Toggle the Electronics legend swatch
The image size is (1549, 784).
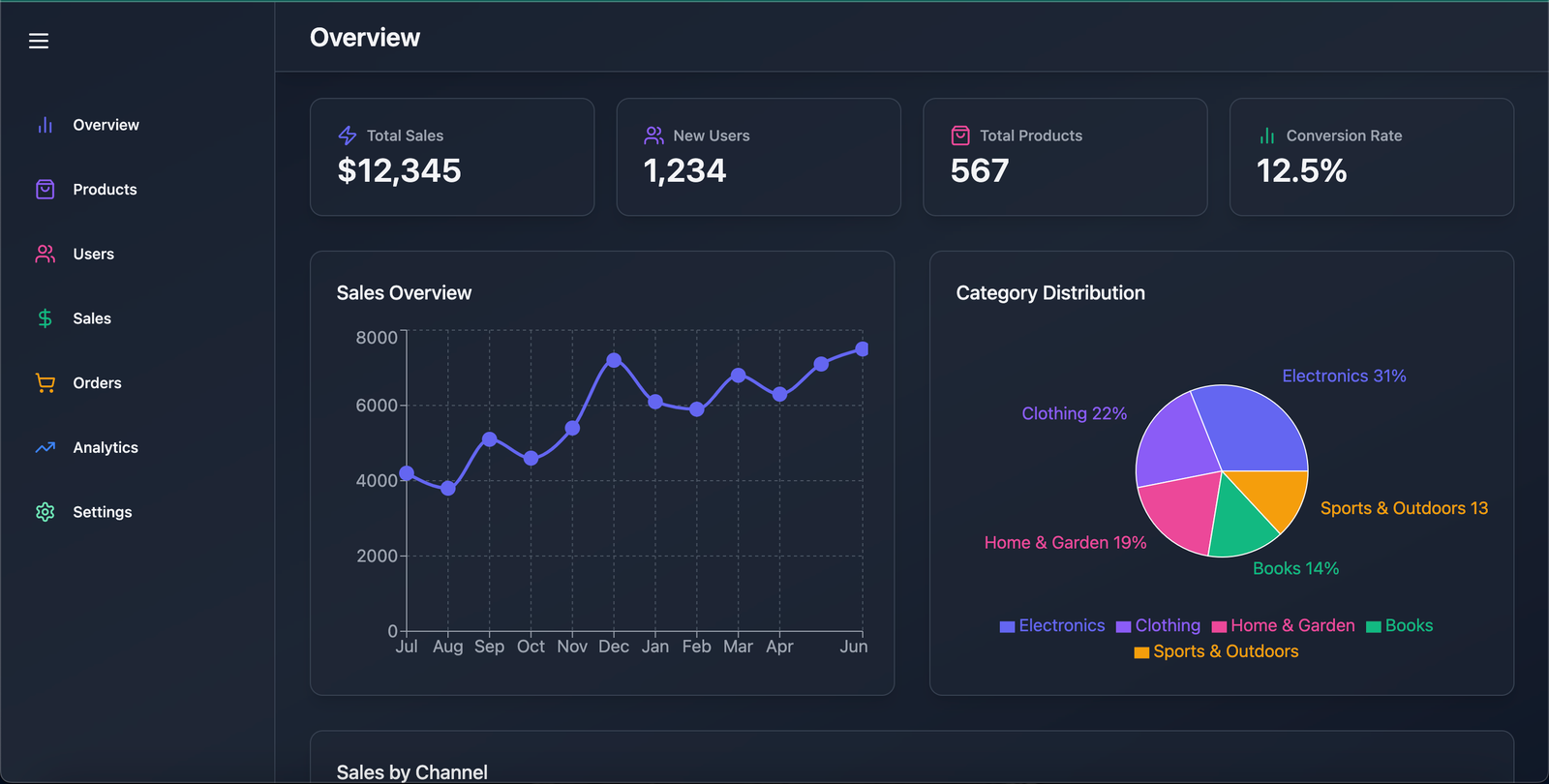(1007, 627)
